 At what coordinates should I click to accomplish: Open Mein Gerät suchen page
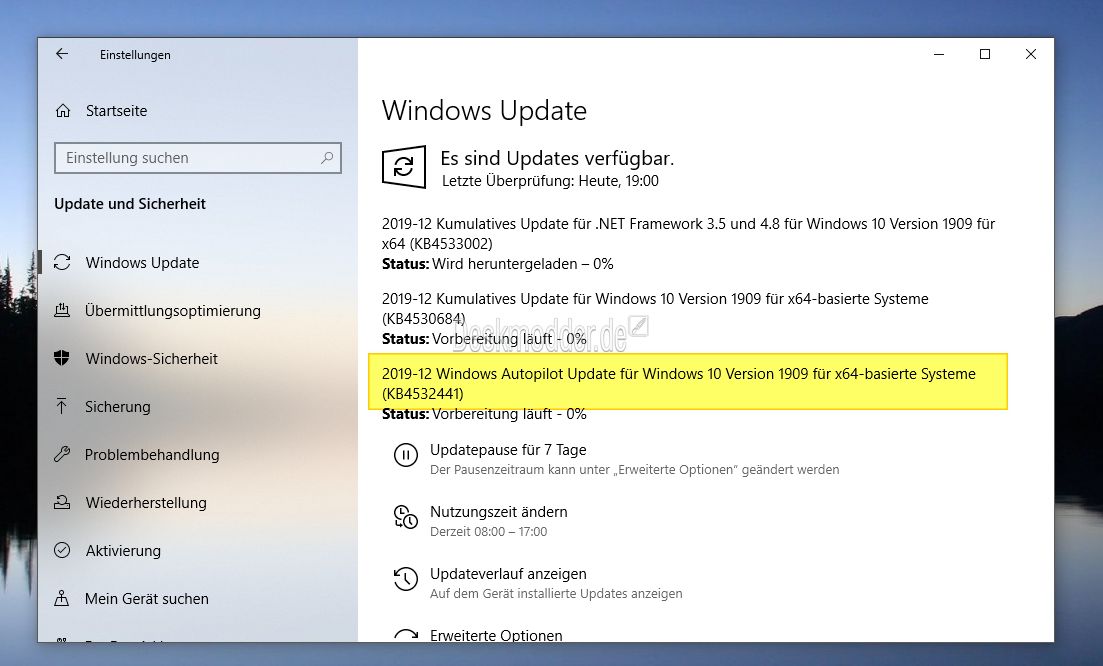(146, 598)
